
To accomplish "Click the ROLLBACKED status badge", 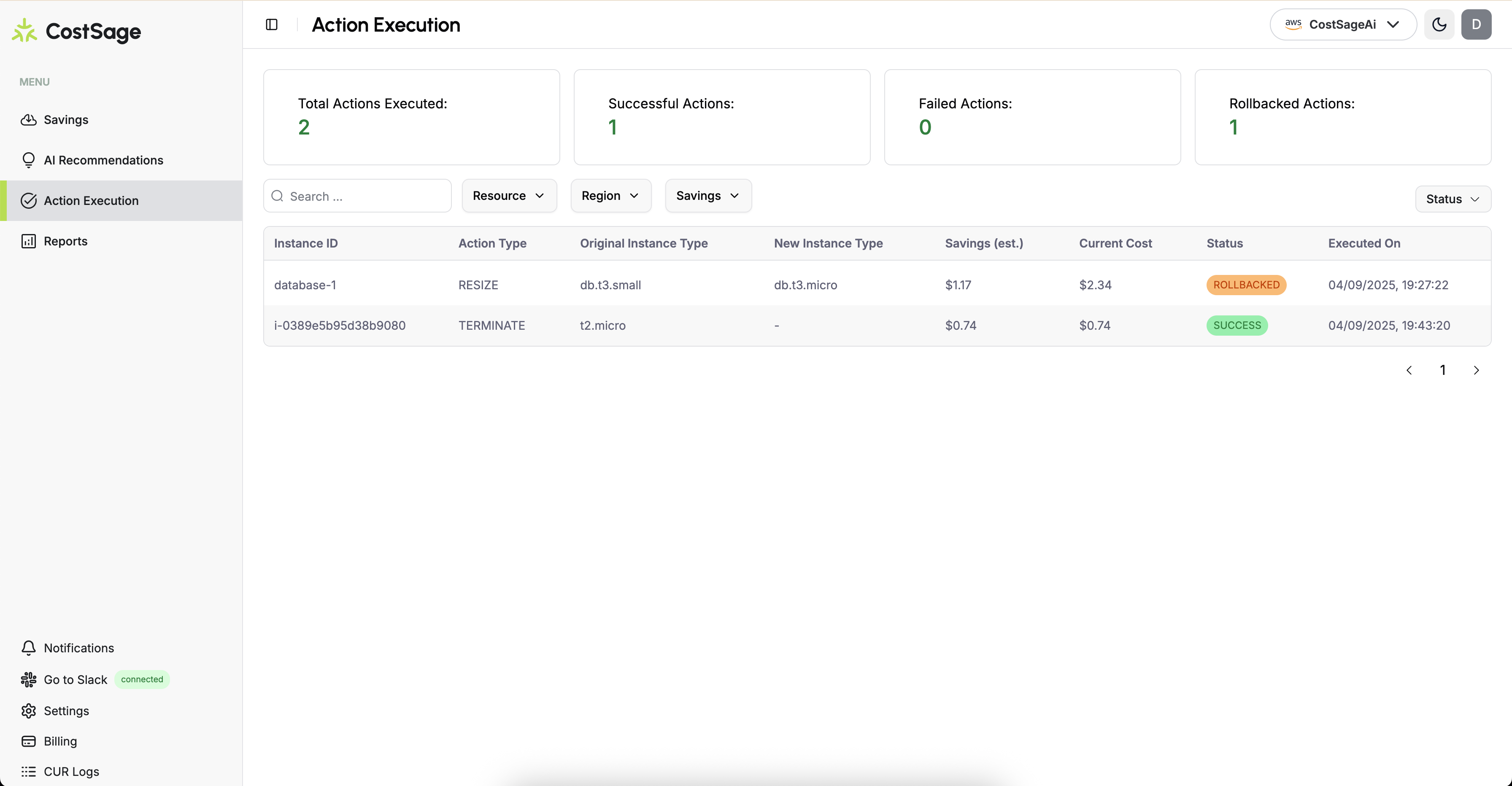I will point(1245,285).
